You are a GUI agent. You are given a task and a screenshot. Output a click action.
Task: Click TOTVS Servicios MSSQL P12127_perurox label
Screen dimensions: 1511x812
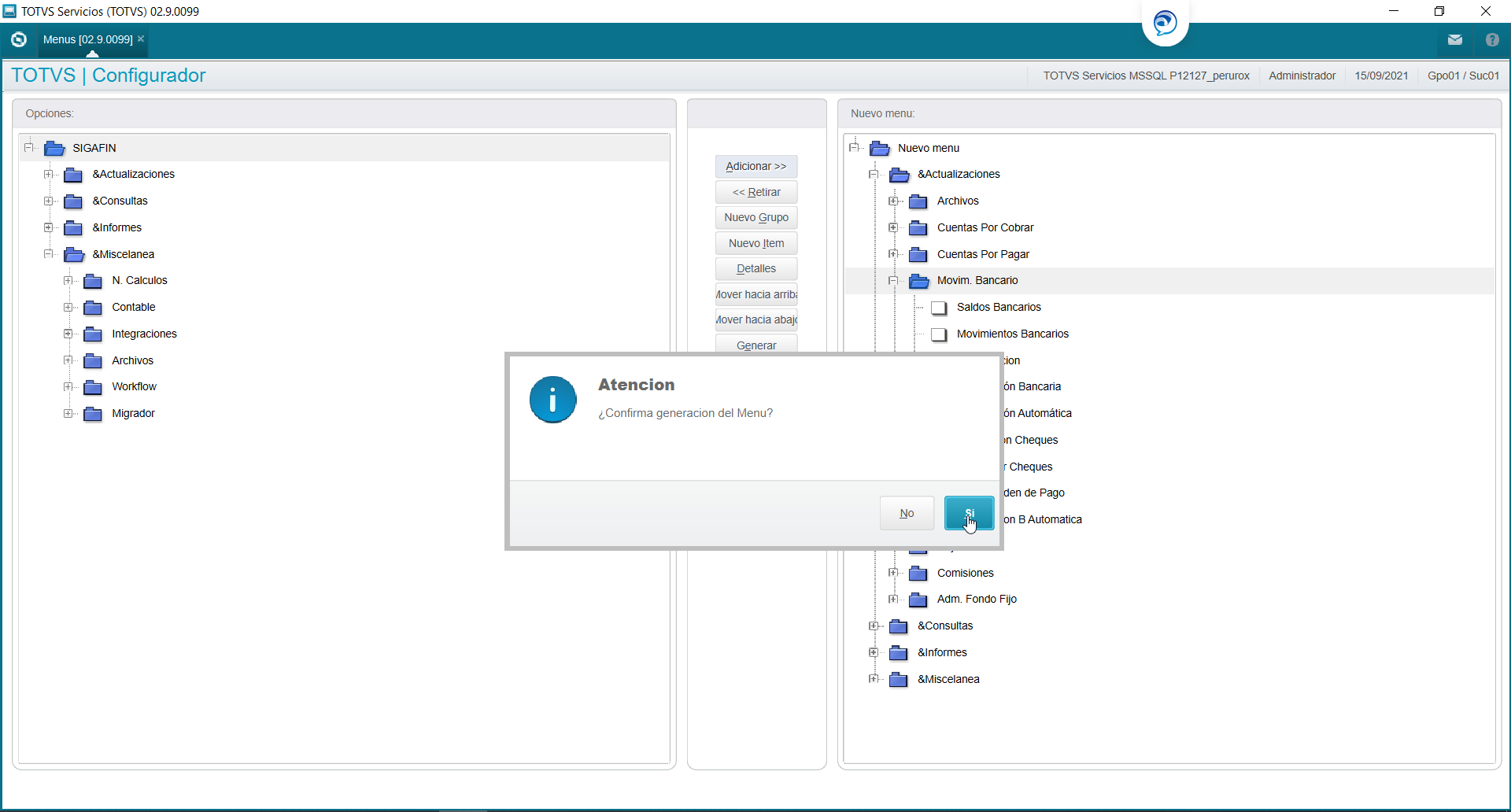click(1146, 76)
